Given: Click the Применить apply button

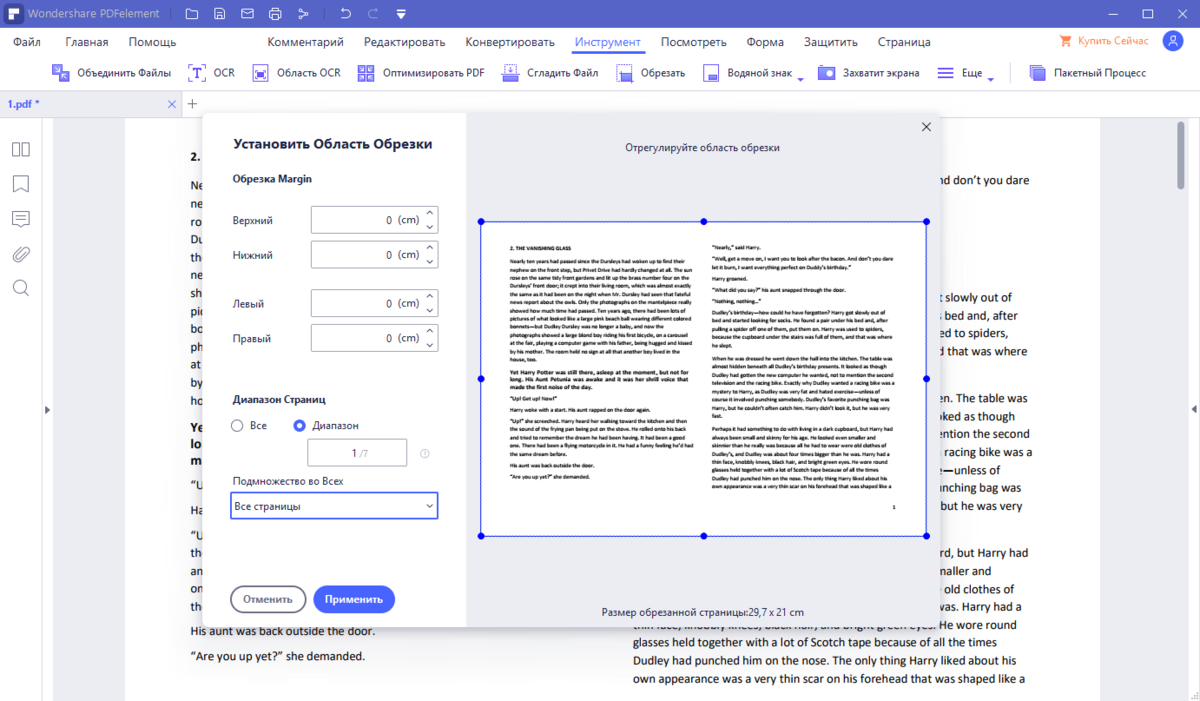Looking at the screenshot, I should (354, 599).
